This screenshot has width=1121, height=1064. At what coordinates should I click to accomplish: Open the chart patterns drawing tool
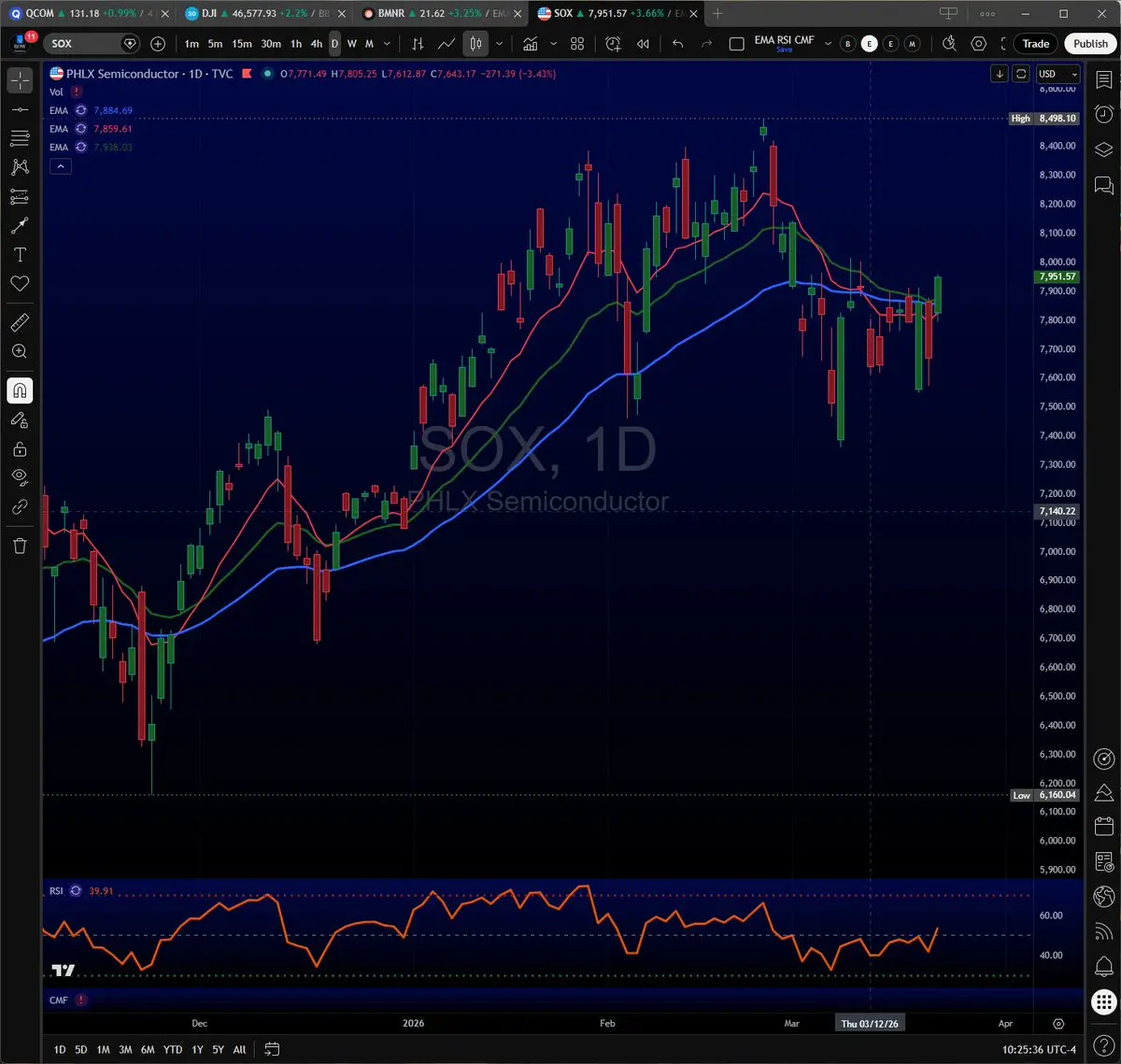[x=20, y=167]
